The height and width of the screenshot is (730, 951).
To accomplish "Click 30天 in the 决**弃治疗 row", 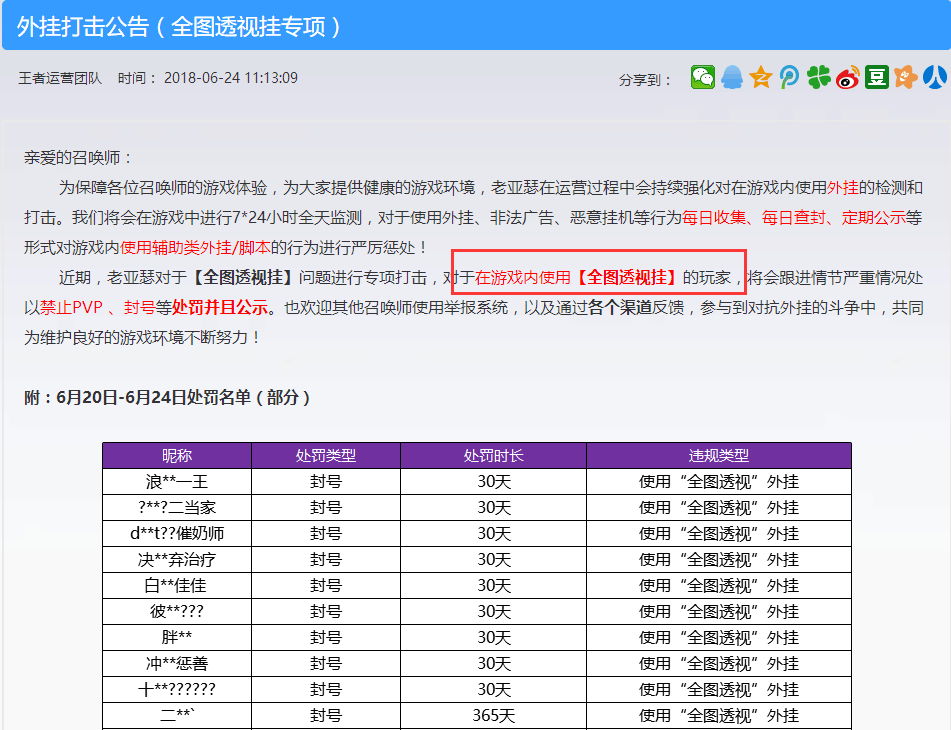I will pos(493,560).
